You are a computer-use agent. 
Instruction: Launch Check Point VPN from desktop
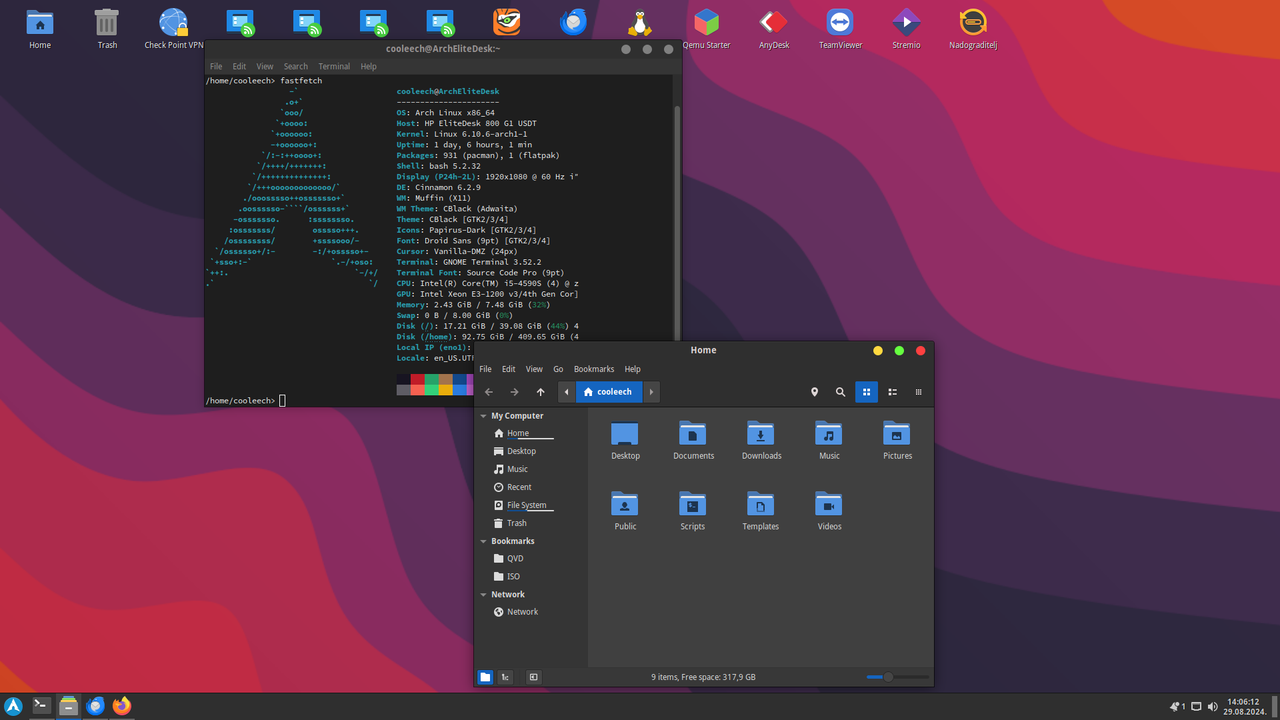click(x=173, y=29)
